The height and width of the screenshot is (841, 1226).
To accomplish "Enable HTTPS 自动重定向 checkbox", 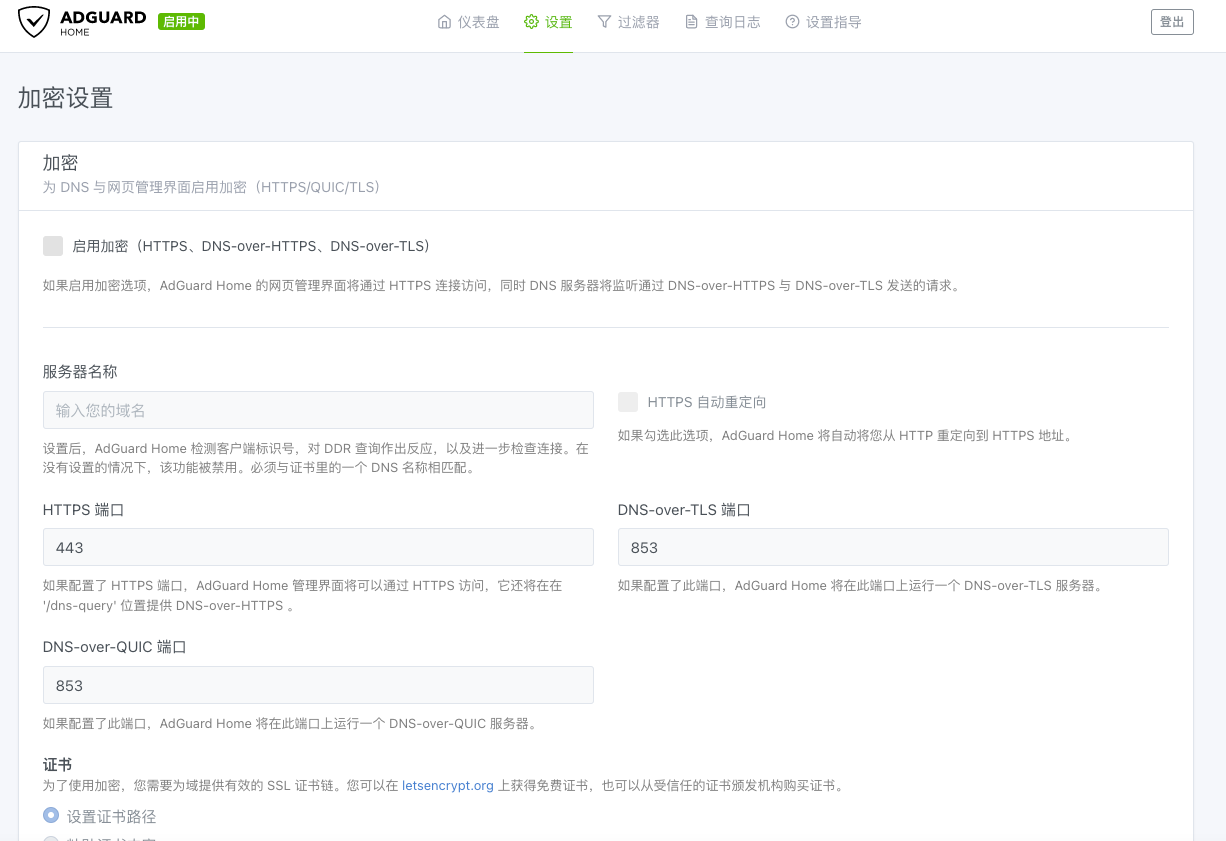I will pyautogui.click(x=628, y=401).
